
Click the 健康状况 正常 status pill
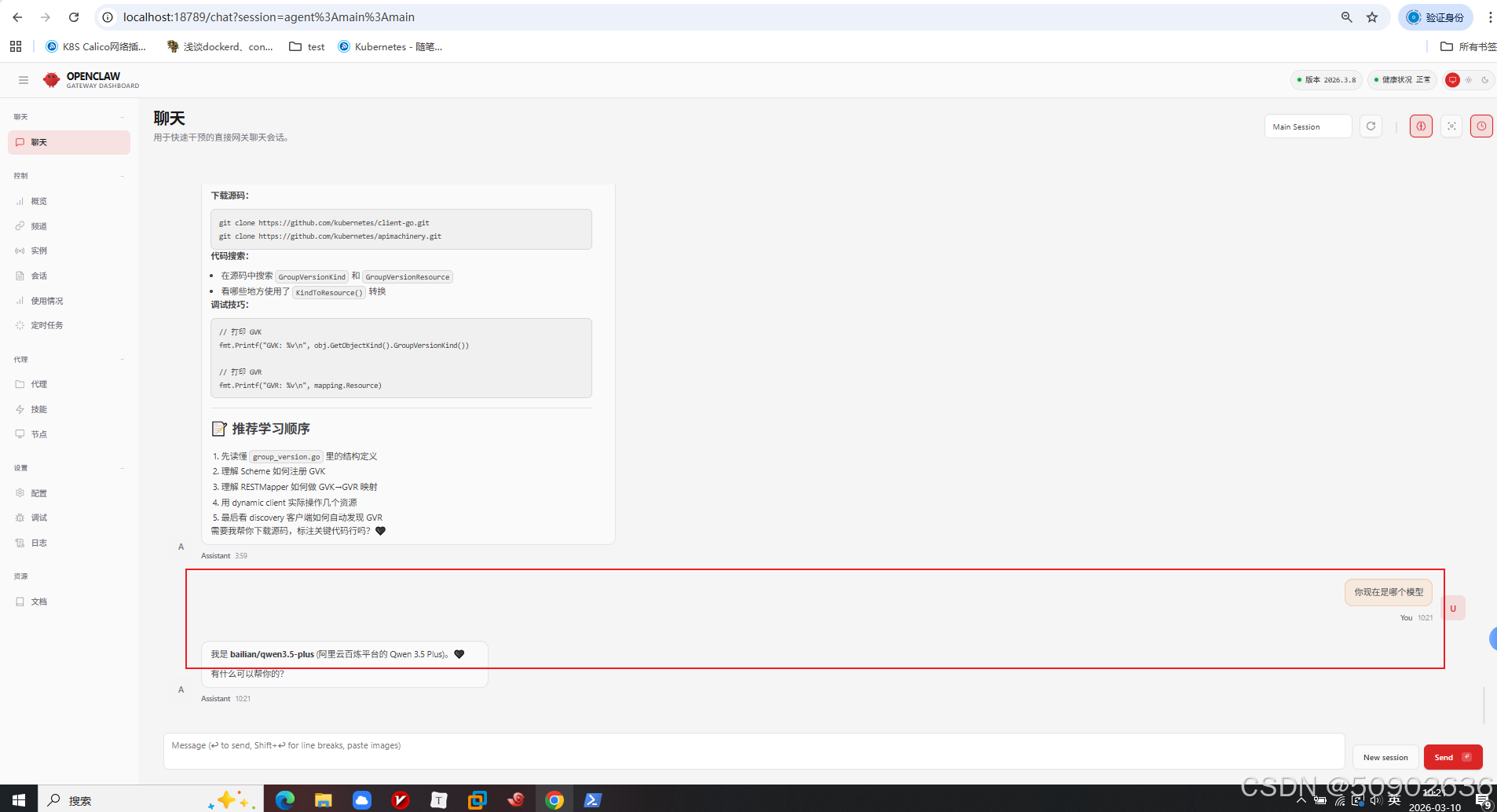tap(1402, 80)
